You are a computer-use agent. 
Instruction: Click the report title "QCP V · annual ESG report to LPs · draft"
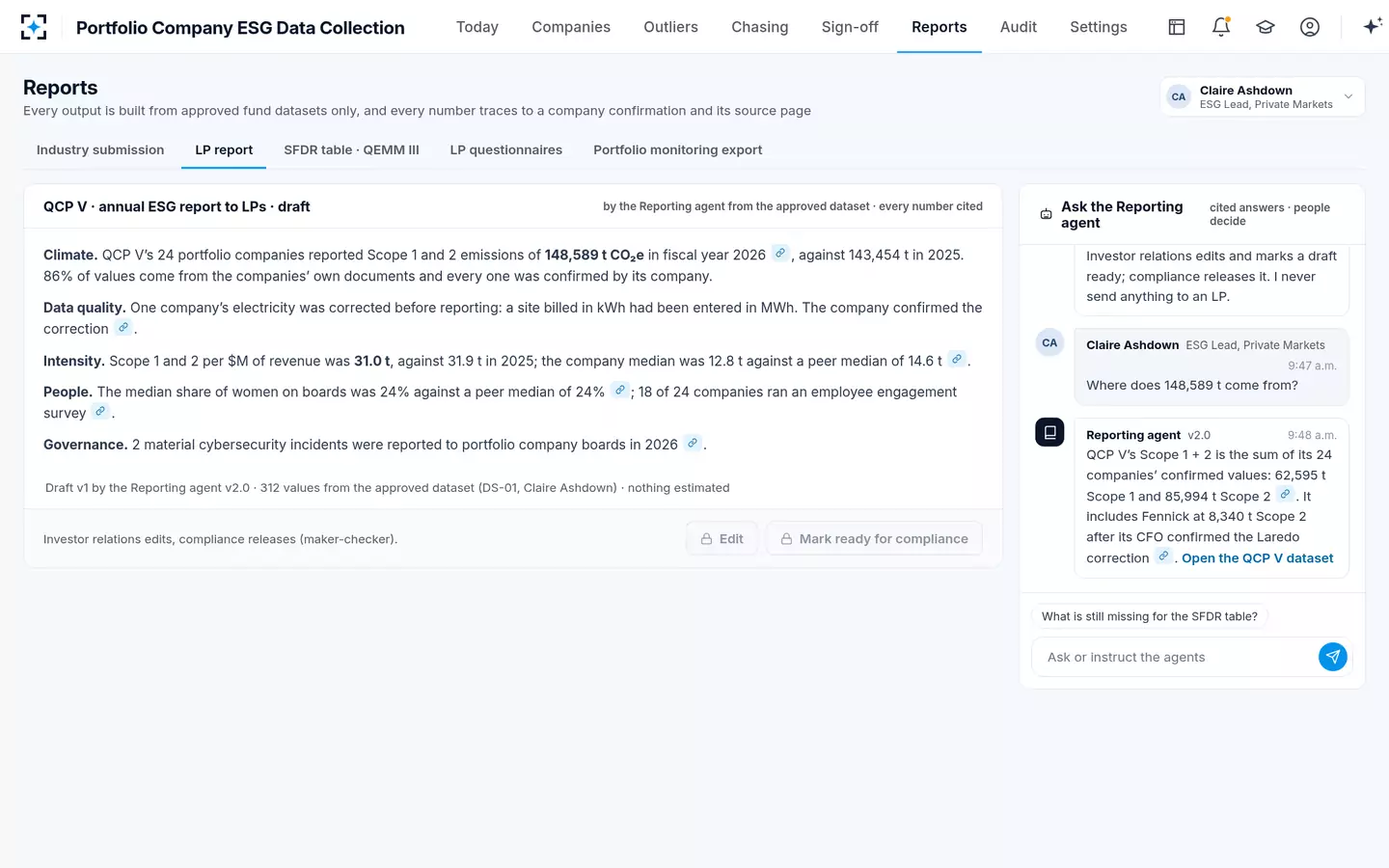177,206
